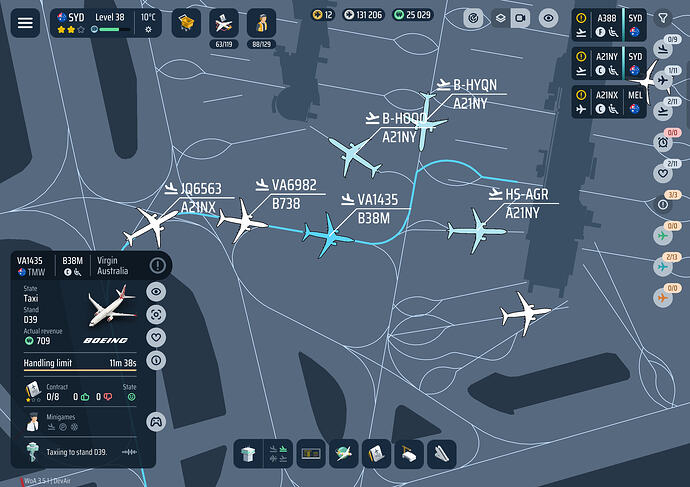Click the gold coin counter showing 12
Viewport: 690px width, 487px height.
pos(323,15)
